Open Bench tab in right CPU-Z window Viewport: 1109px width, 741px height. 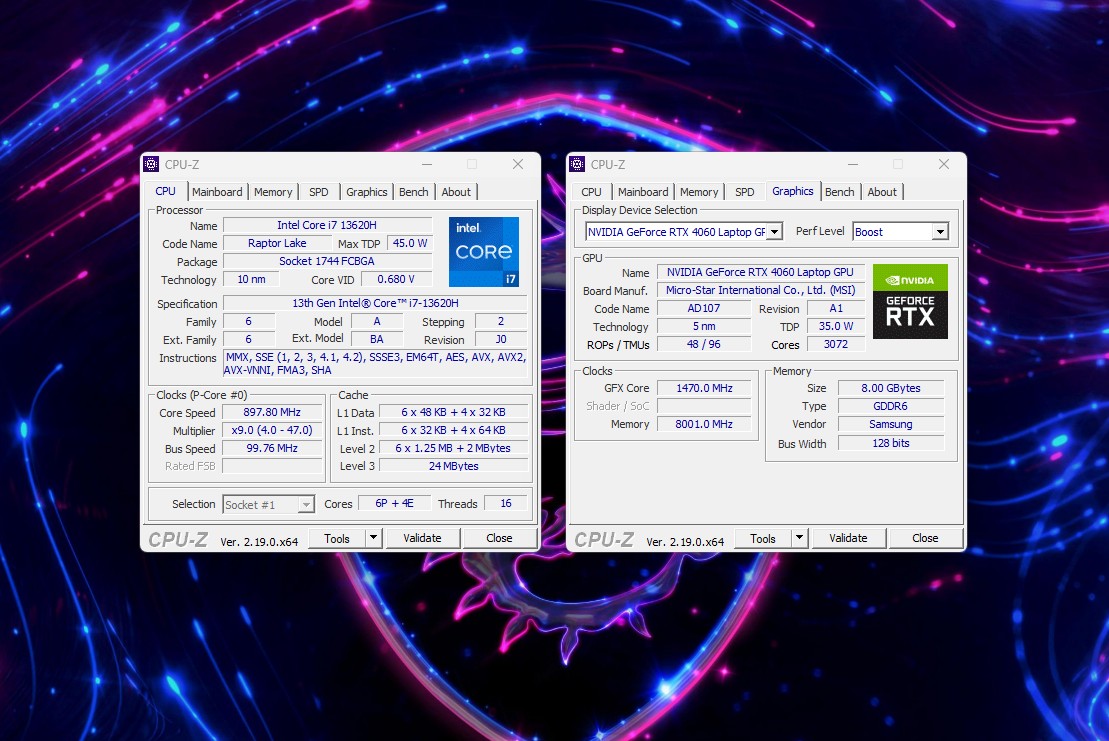tap(840, 192)
